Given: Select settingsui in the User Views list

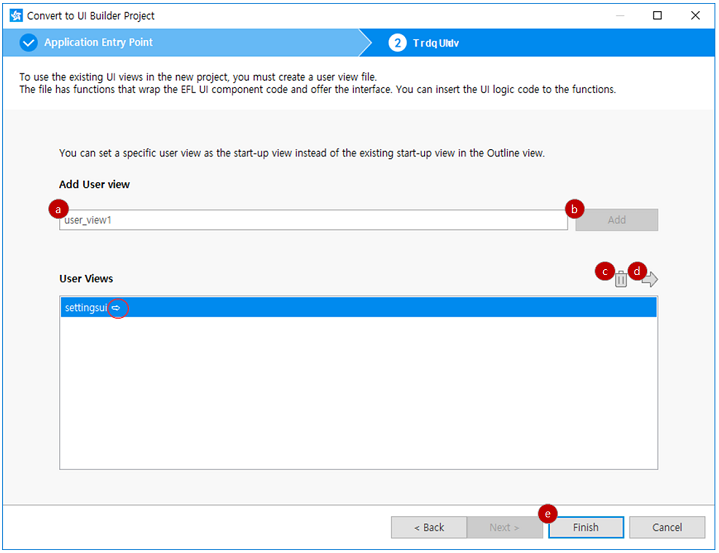Looking at the screenshot, I should click(x=85, y=308).
